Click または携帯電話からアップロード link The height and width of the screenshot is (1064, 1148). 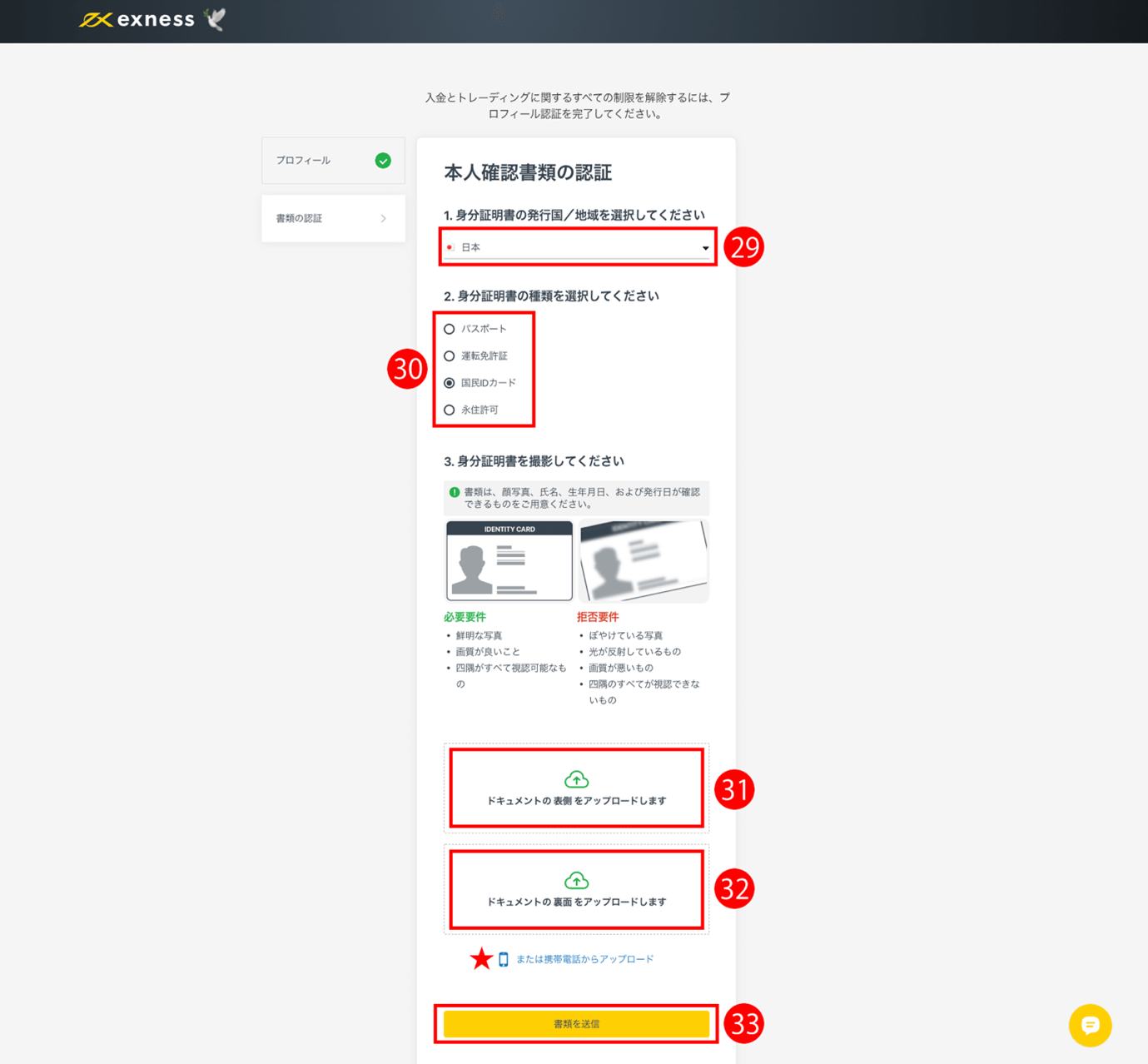click(584, 960)
